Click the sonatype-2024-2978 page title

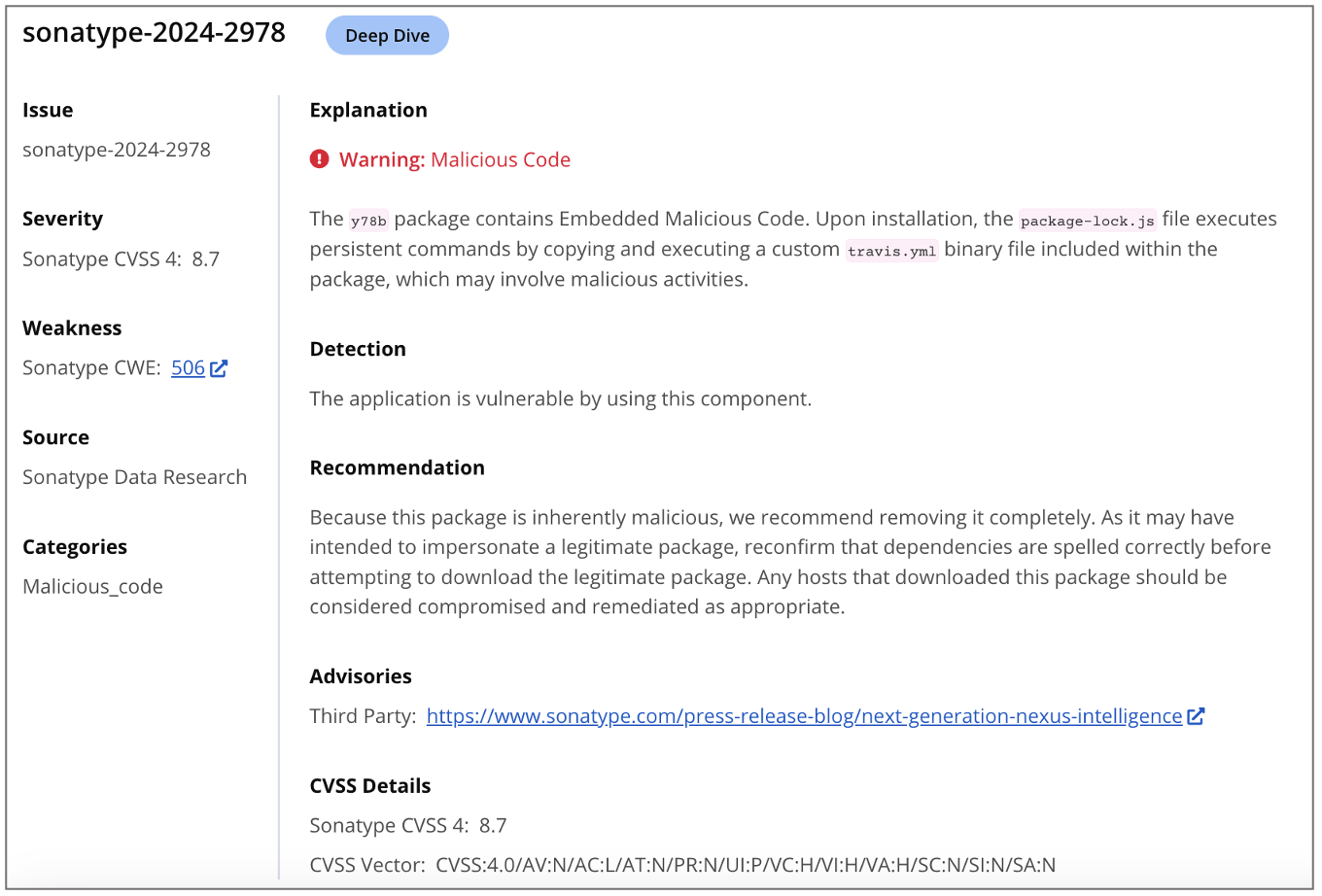coord(154,33)
